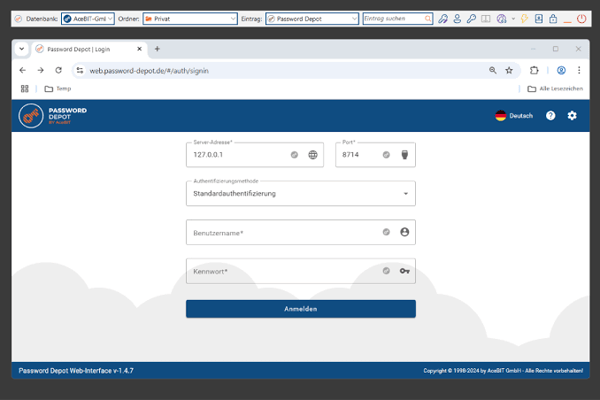Go forward in browser
Viewport: 600px width, 400px height.
pyautogui.click(x=41, y=70)
